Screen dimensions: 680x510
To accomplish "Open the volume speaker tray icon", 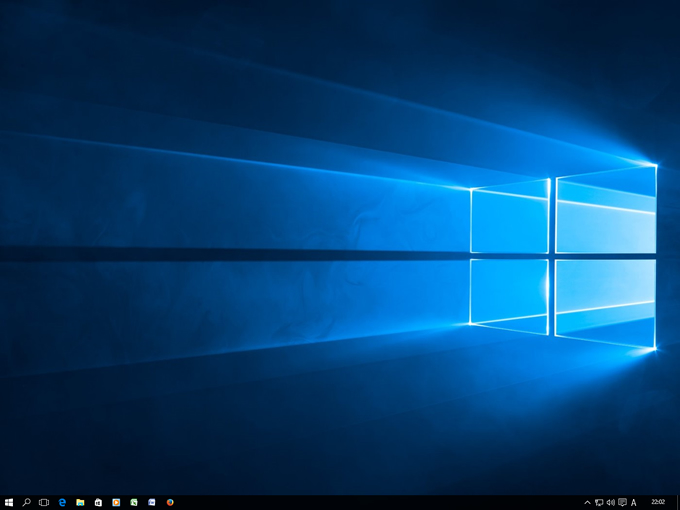I will click(611, 503).
